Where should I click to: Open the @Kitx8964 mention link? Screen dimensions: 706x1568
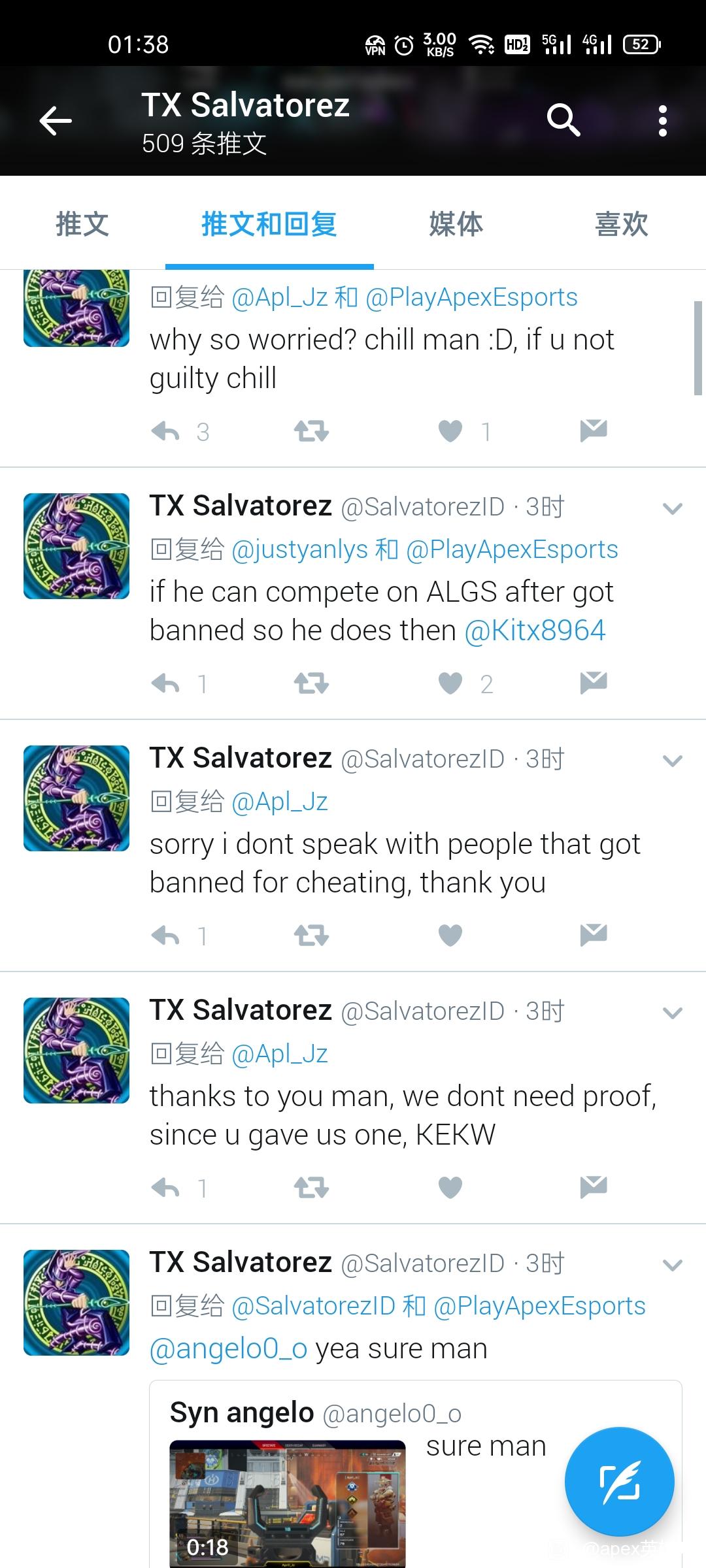click(535, 630)
